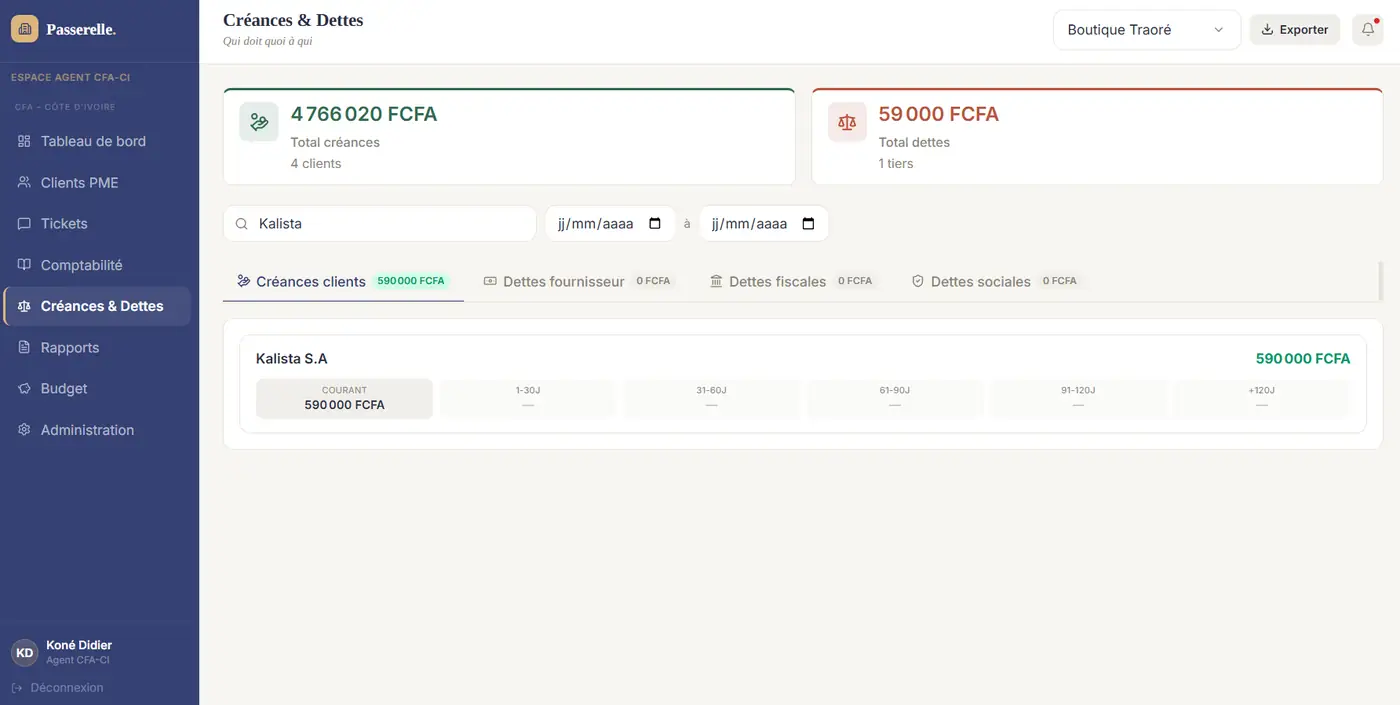
Task: Click the Tickets chat bubble icon
Action: pos(24,224)
